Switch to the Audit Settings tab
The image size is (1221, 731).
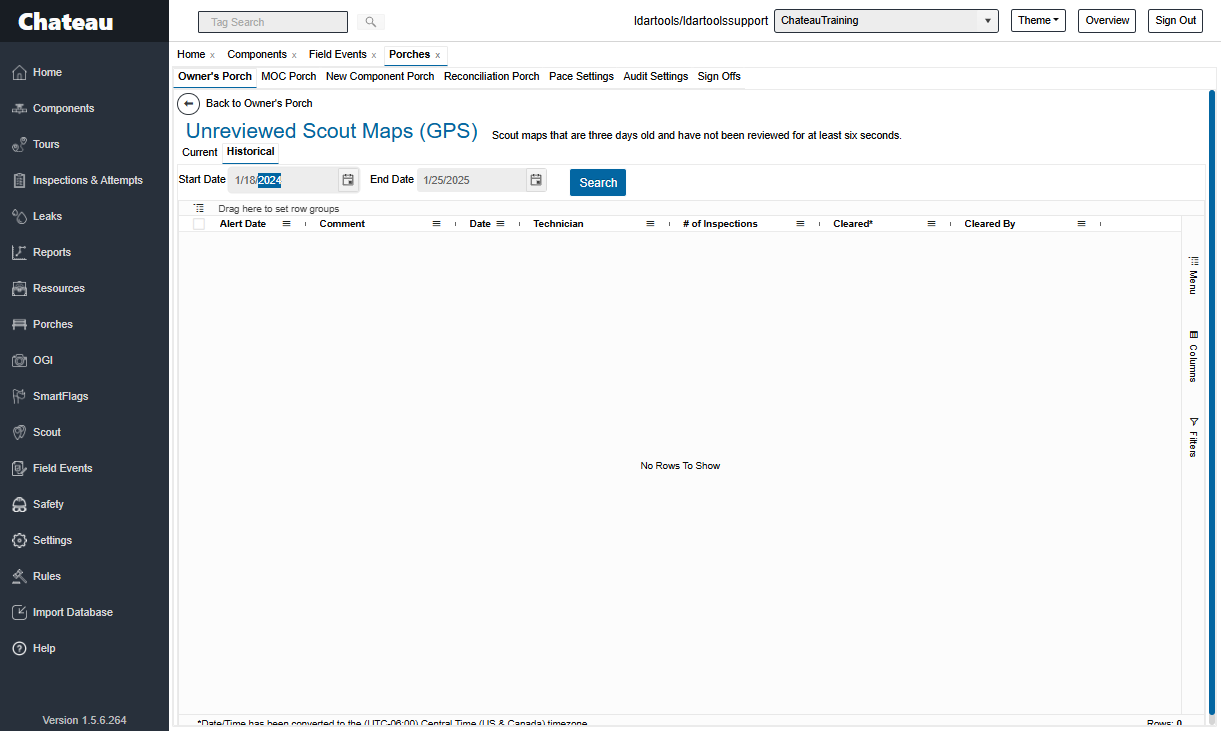656,76
